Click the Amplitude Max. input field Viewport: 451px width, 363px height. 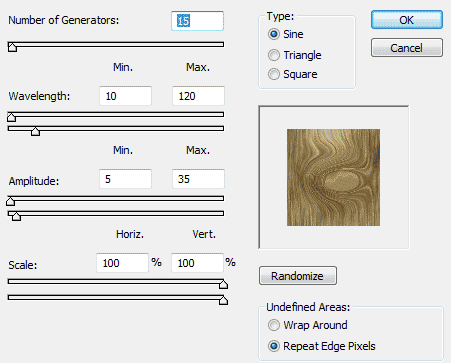(198, 179)
